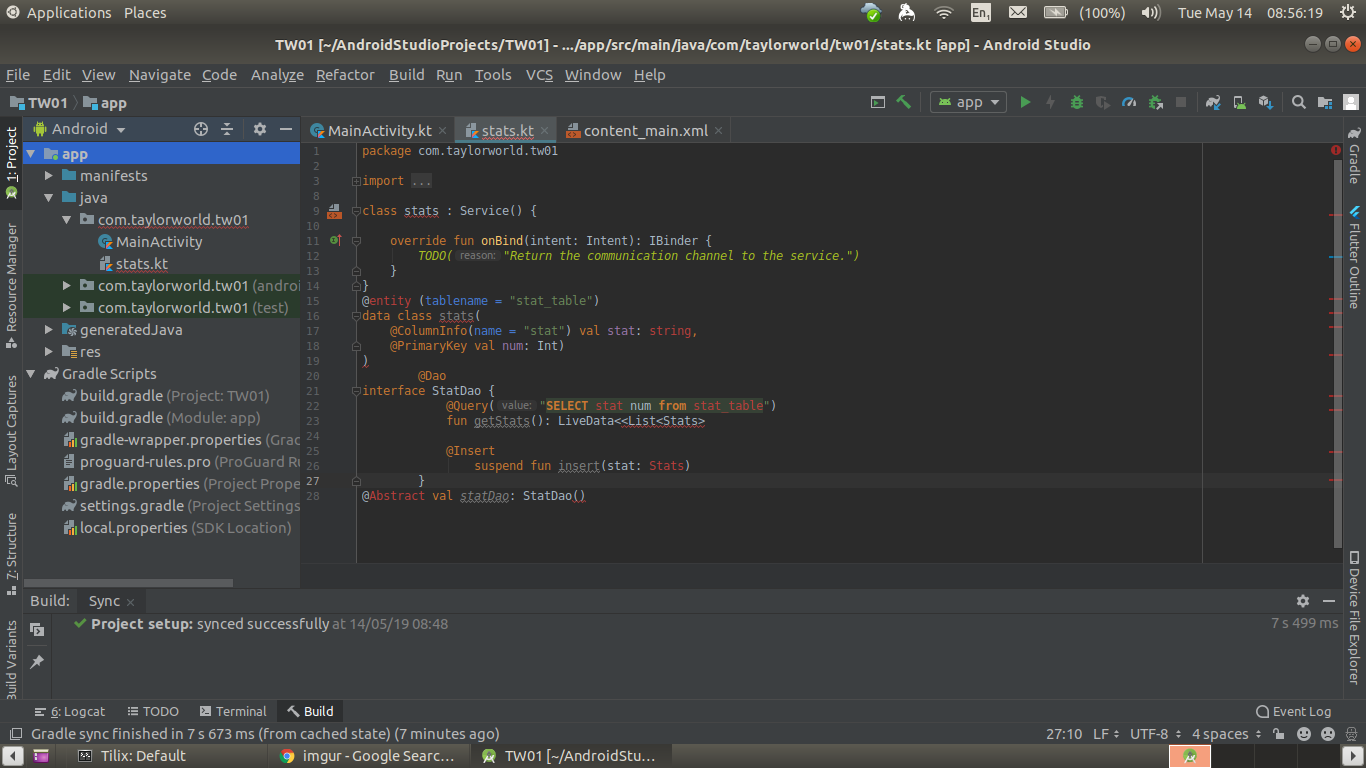Sync project with Gradle files icon
This screenshot has width=1366, height=768.
1213,102
